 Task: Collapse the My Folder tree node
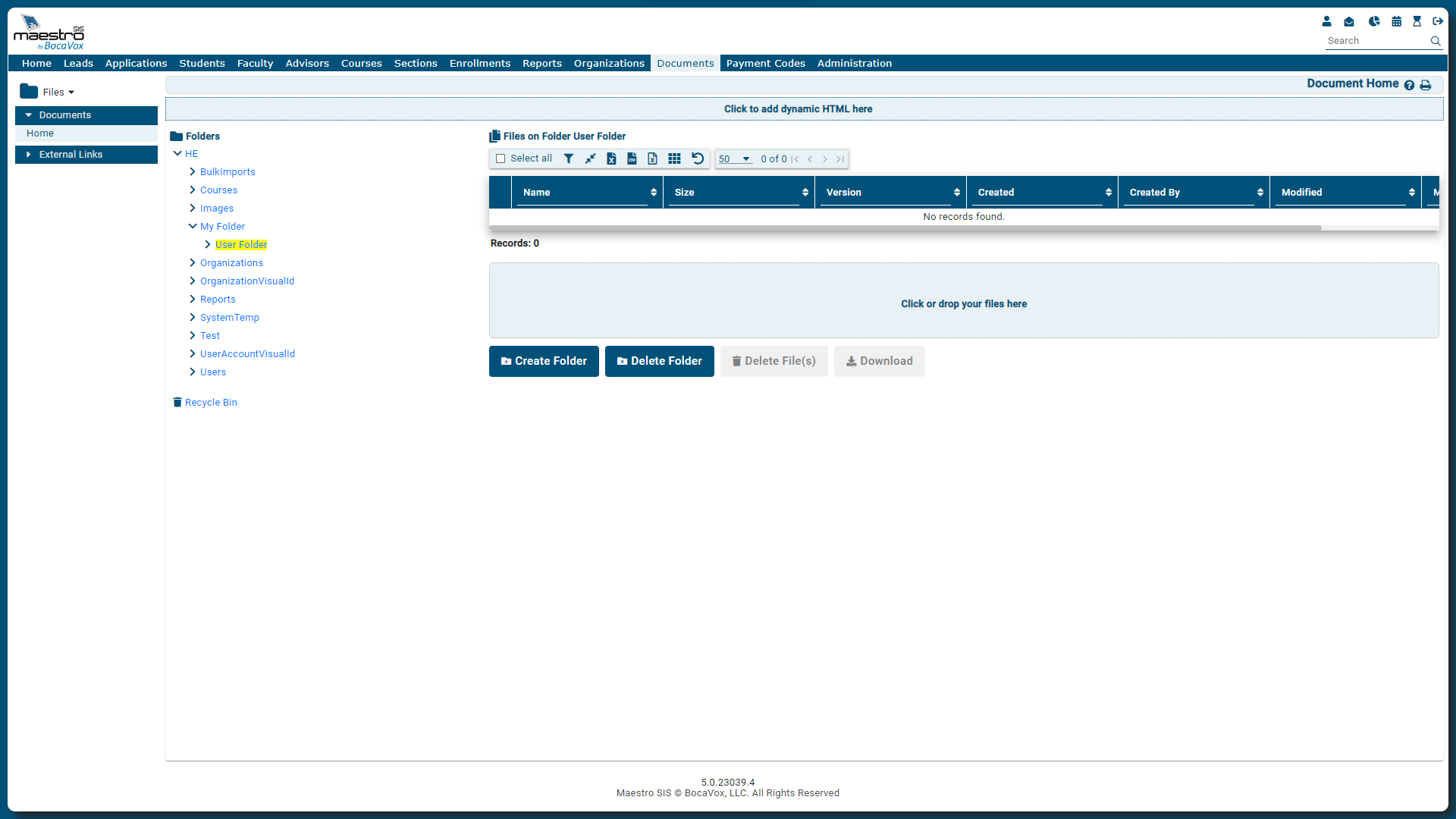click(x=193, y=226)
